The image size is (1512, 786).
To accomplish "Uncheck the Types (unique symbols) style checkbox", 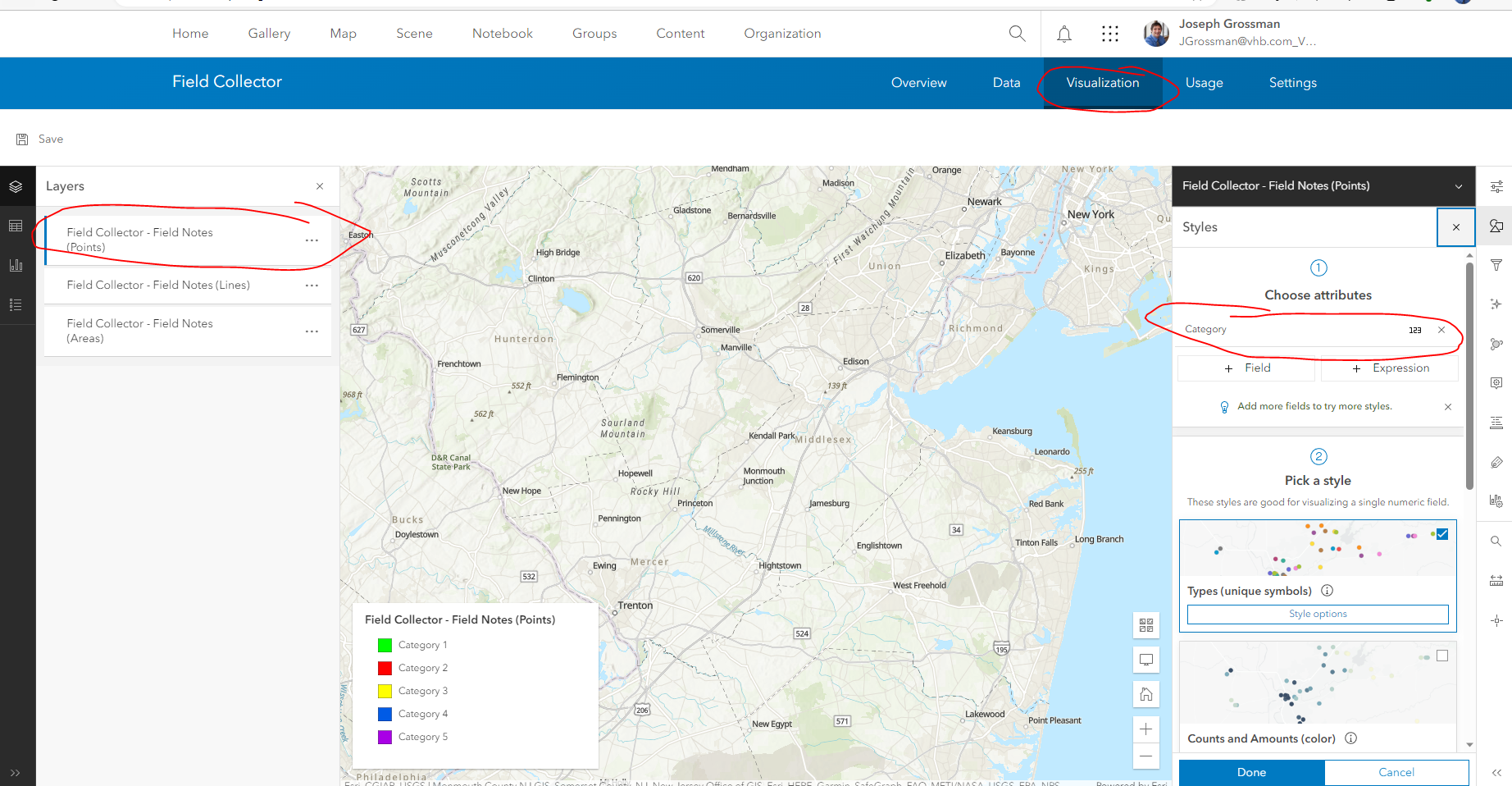I will pyautogui.click(x=1441, y=533).
